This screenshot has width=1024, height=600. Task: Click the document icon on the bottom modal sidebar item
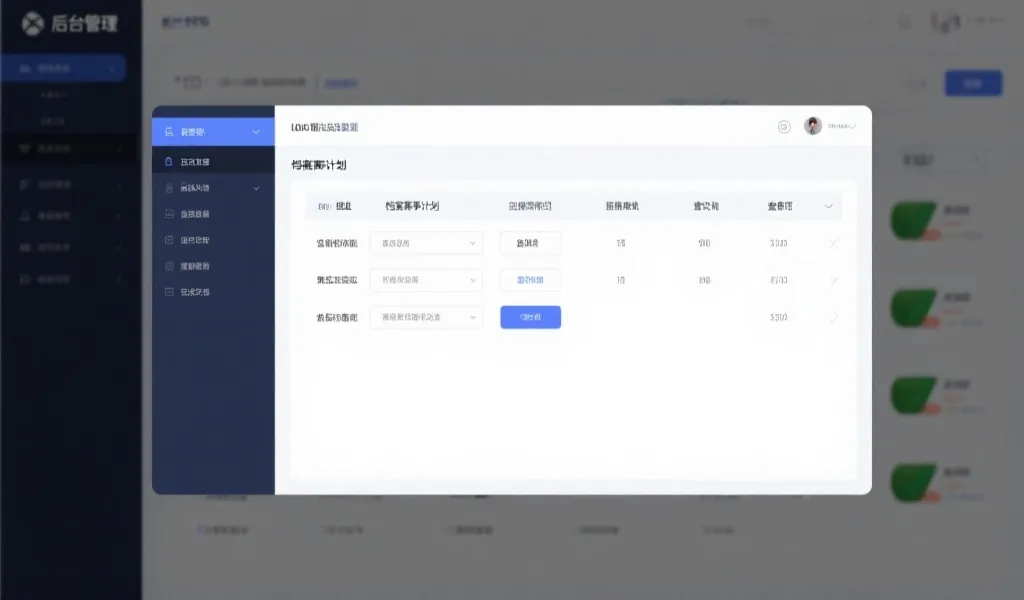(168, 292)
